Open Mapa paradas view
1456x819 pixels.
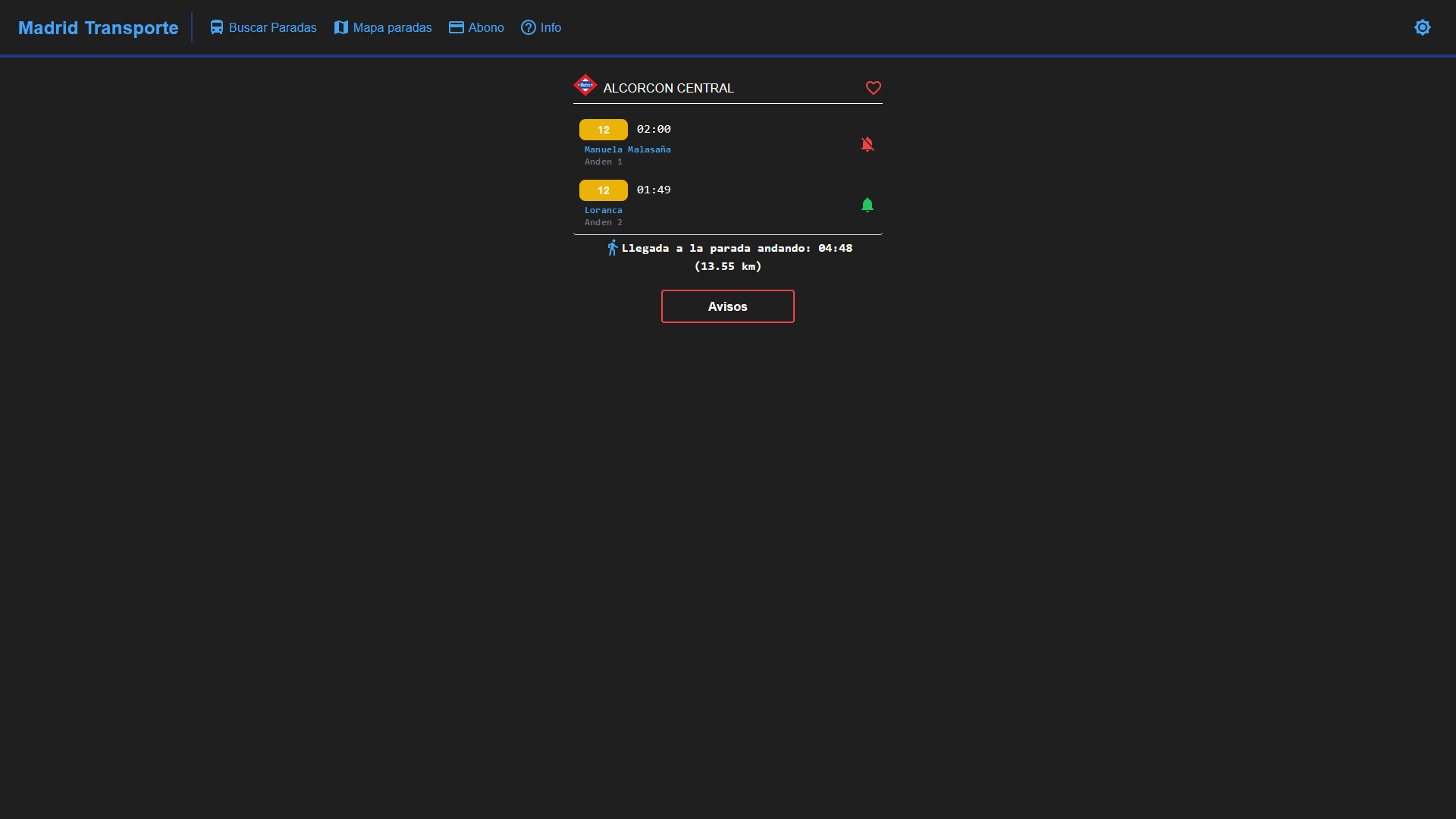pos(382,27)
